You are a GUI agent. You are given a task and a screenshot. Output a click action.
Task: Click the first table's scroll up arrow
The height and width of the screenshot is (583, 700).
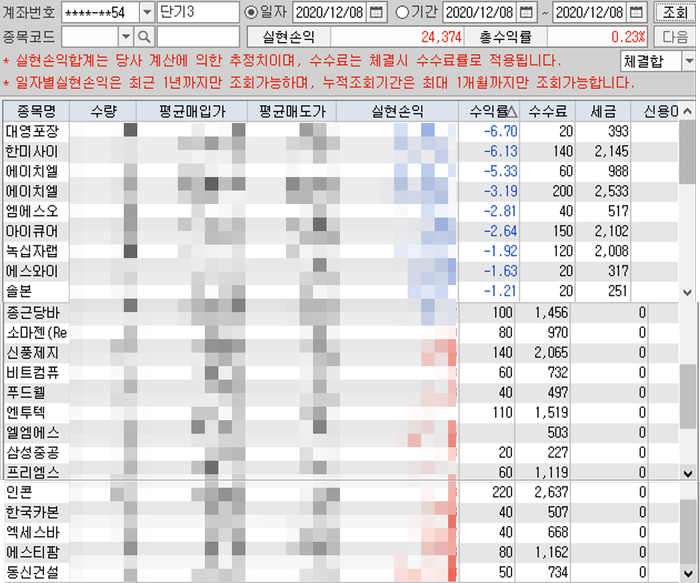(x=688, y=111)
